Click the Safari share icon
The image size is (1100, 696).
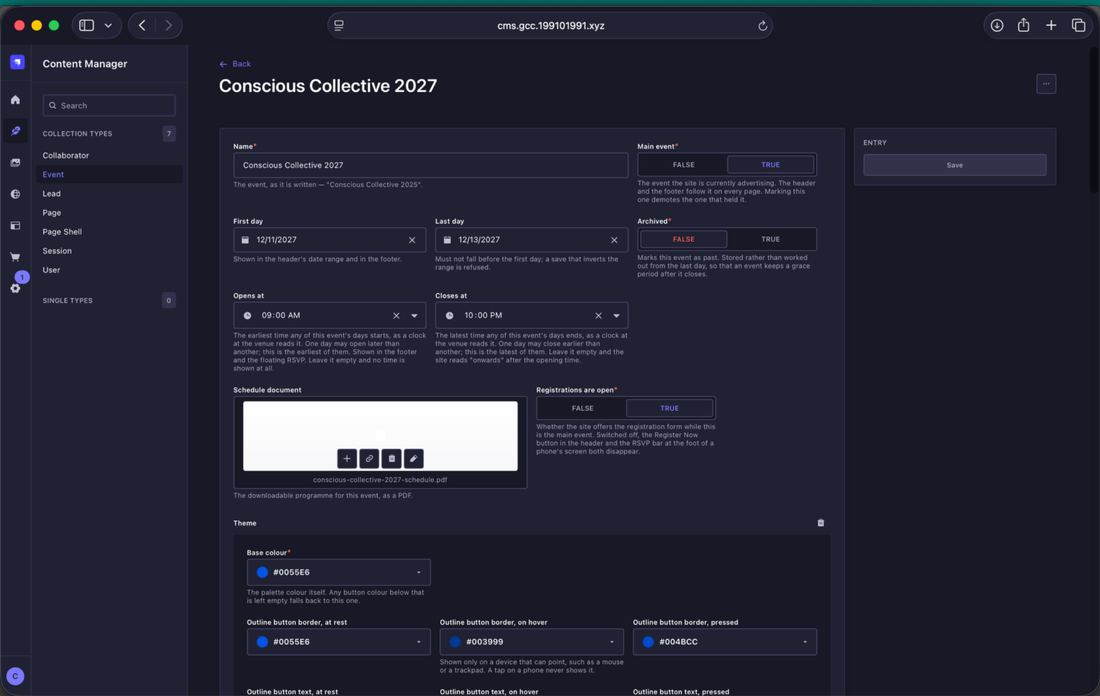pyautogui.click(x=1024, y=25)
